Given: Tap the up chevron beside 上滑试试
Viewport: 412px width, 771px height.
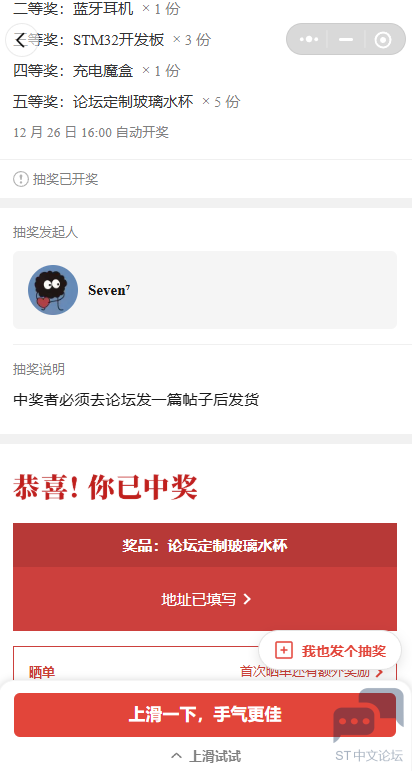Looking at the screenshot, I should (x=177, y=756).
